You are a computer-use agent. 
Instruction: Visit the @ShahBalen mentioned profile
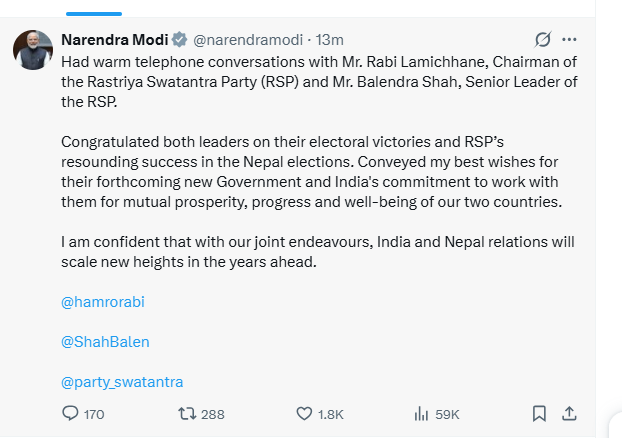(x=105, y=341)
